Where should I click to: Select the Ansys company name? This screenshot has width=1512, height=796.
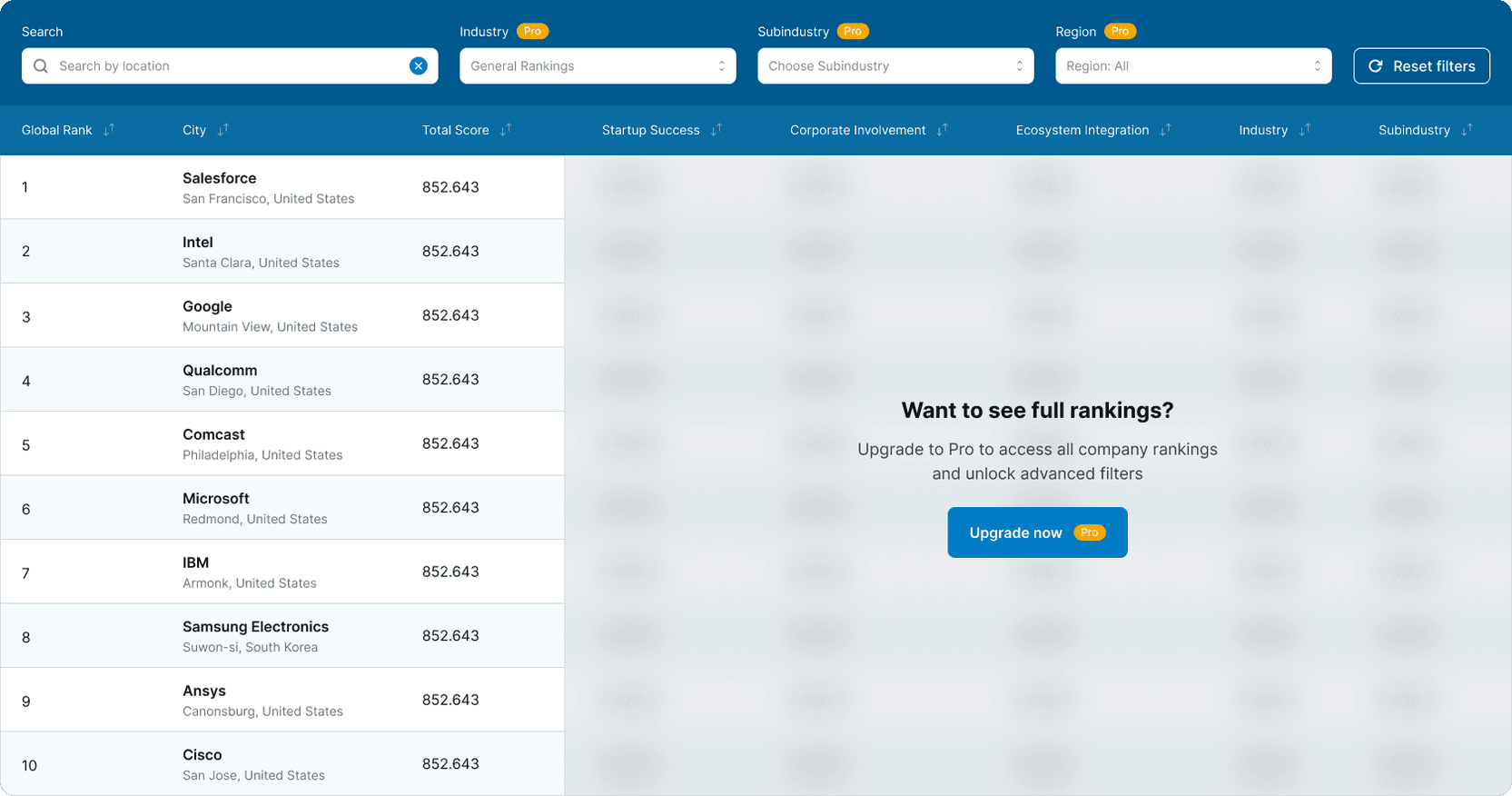click(203, 691)
